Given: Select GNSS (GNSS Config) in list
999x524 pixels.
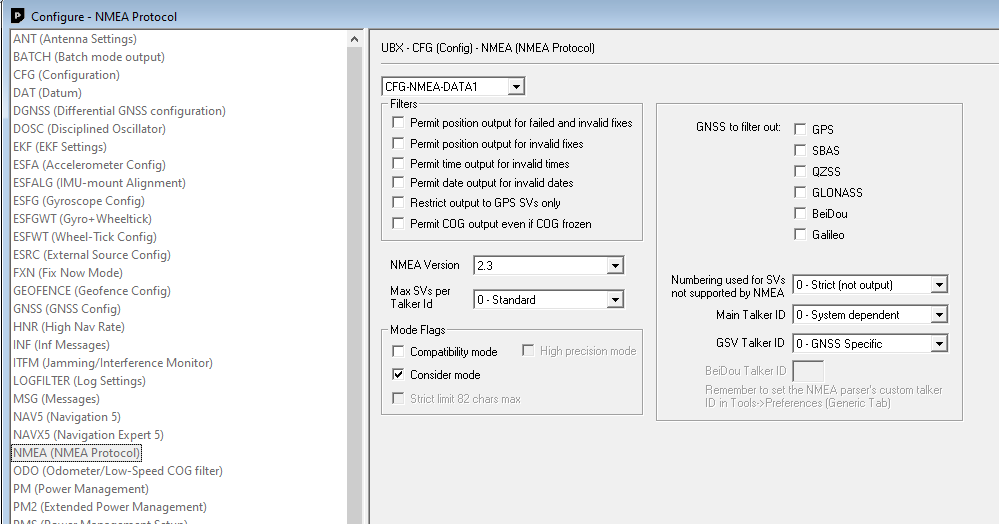Looking at the screenshot, I should tap(66, 309).
